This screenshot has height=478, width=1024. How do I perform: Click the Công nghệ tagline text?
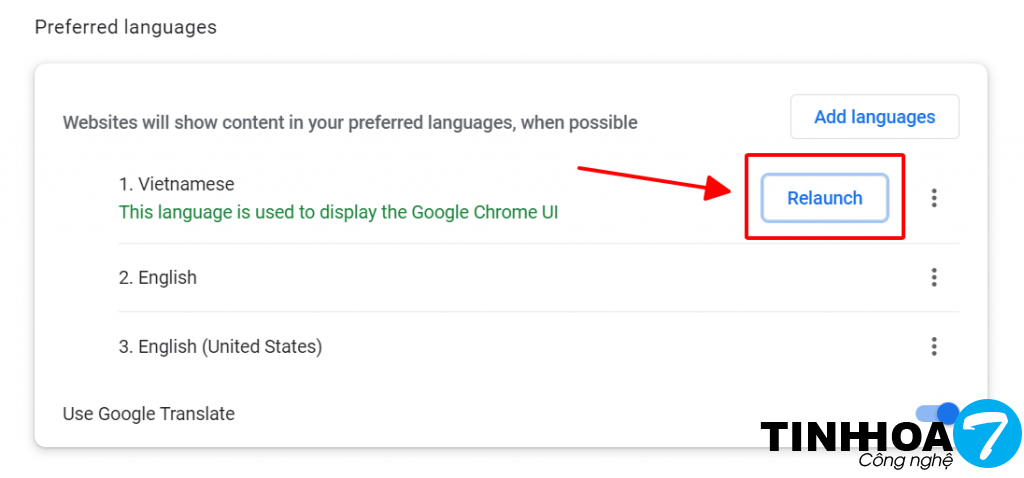(904, 461)
